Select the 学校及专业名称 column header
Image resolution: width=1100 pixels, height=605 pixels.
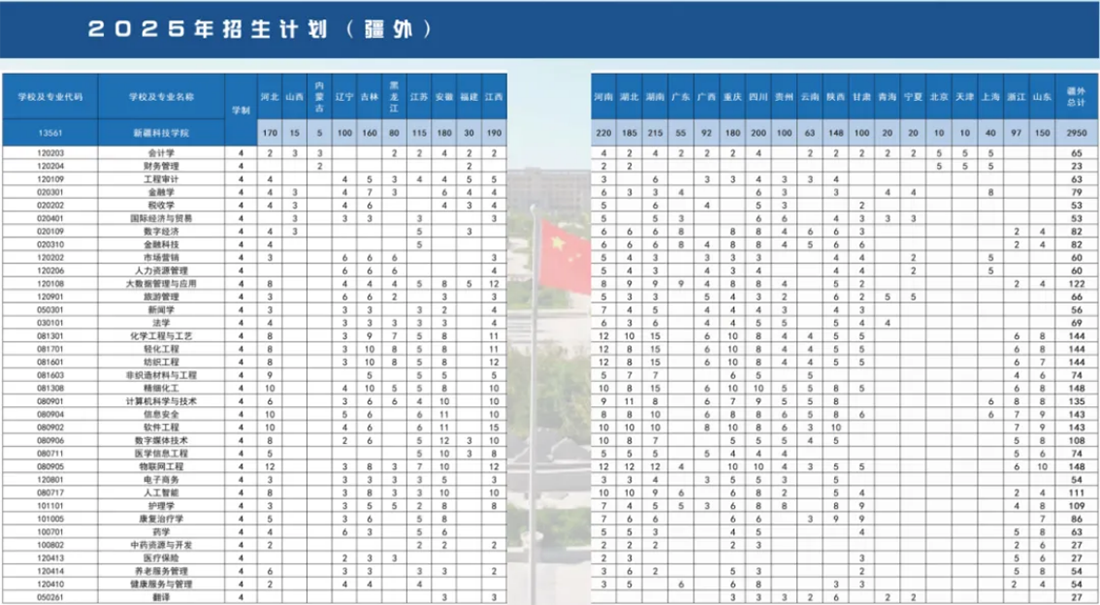pyautogui.click(x=160, y=97)
